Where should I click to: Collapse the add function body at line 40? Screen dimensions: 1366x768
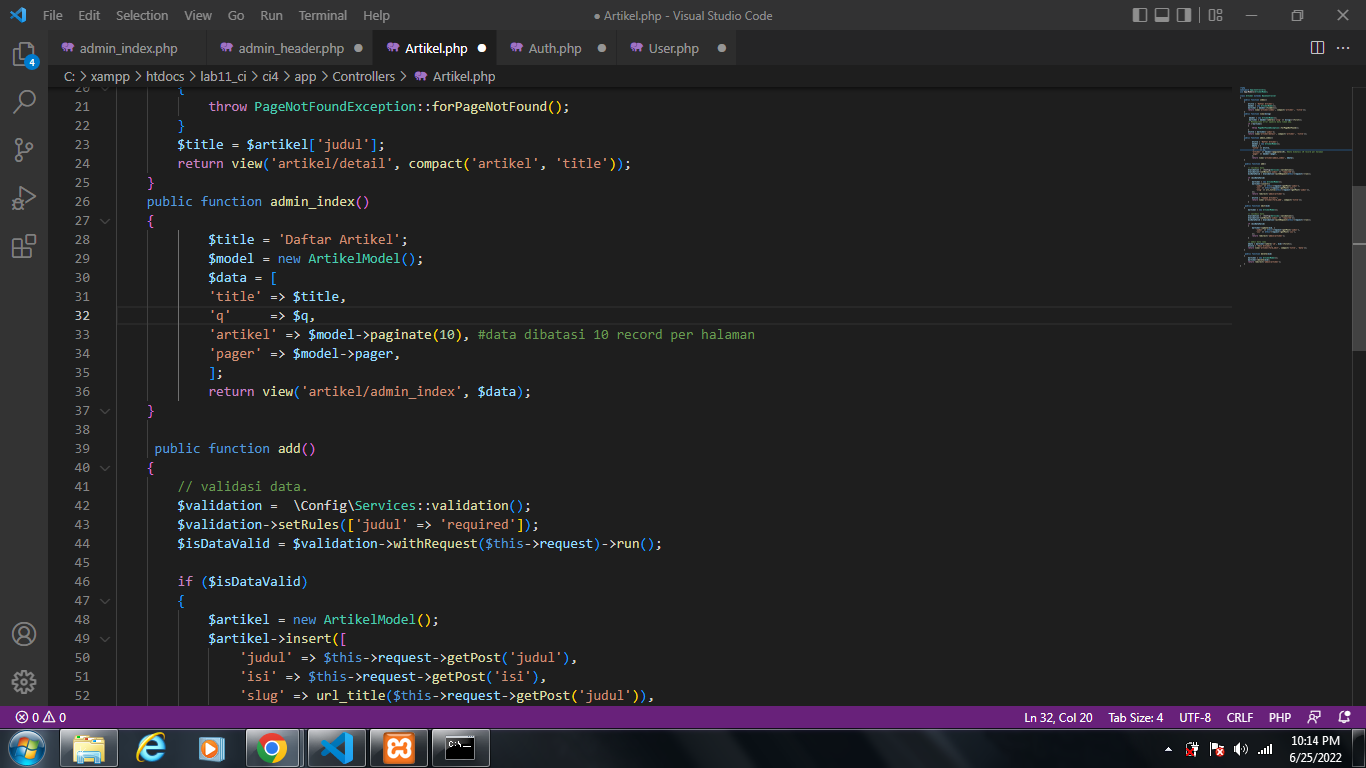pyautogui.click(x=103, y=467)
